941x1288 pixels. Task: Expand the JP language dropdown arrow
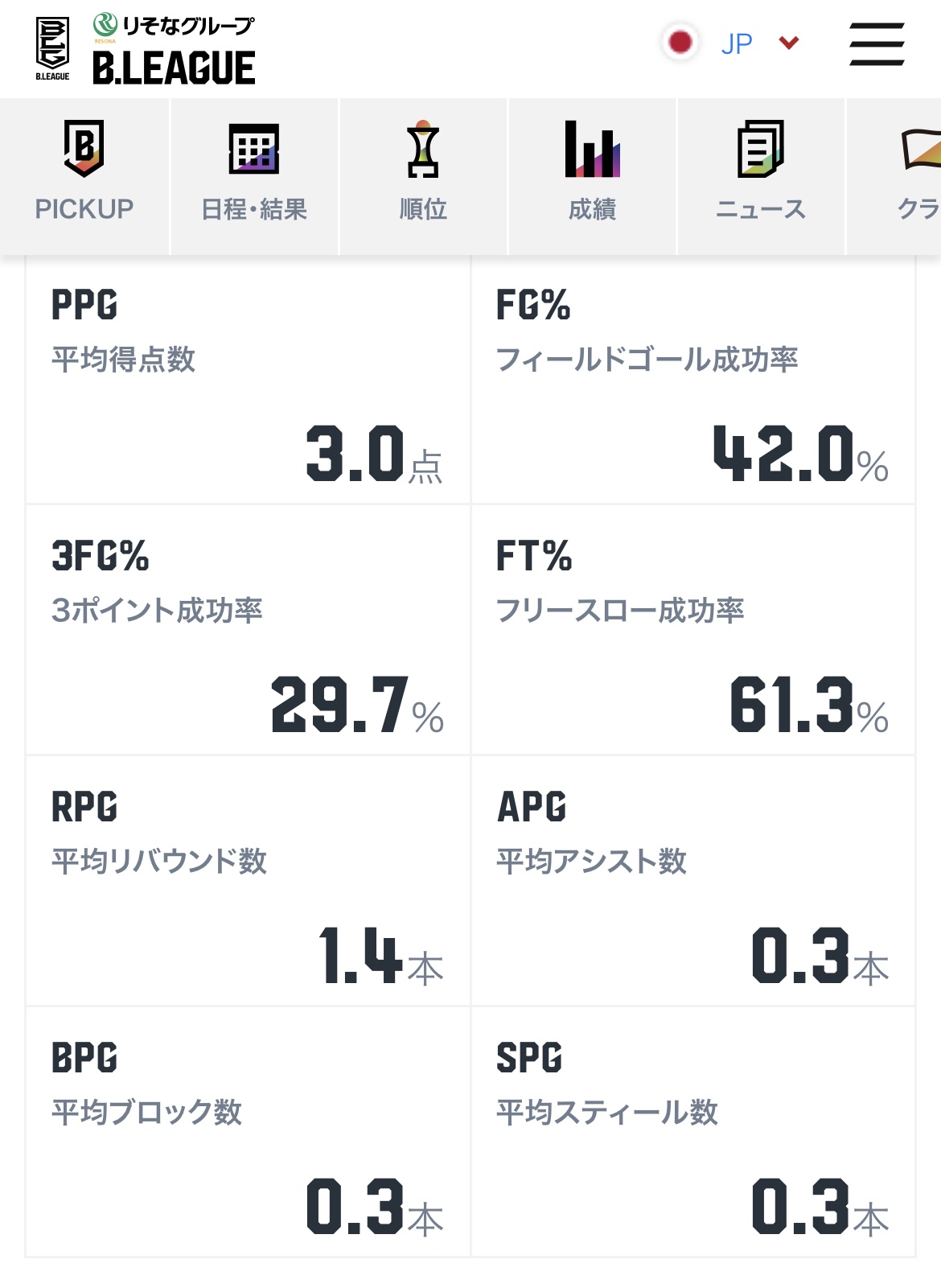[x=789, y=43]
